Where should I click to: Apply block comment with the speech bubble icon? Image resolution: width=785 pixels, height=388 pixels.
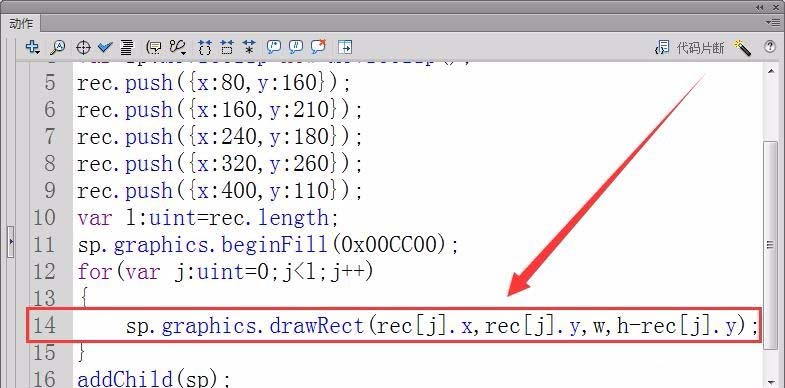[x=273, y=47]
